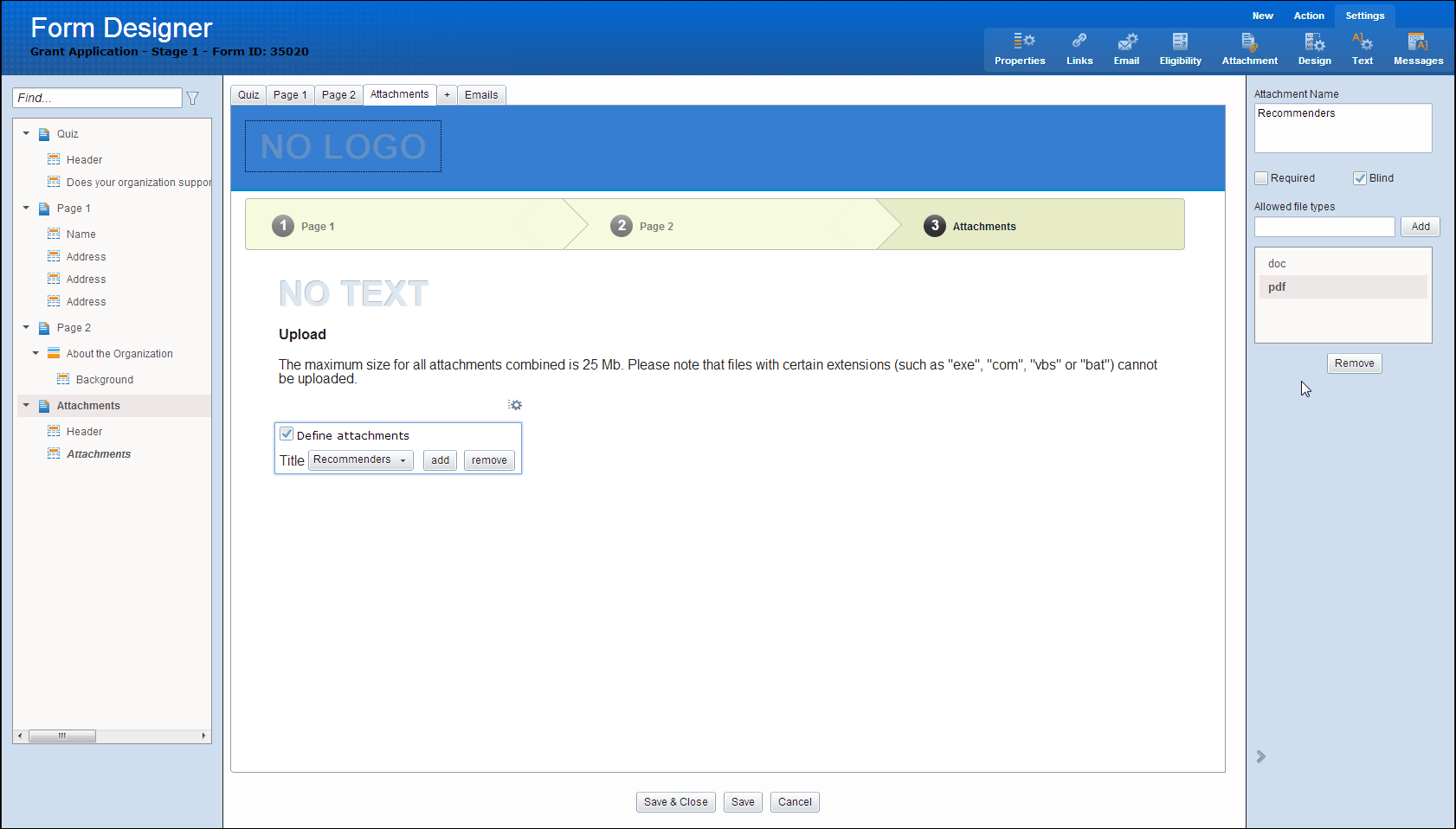The image size is (1456, 829).
Task: Click the Allowed file types input field
Action: (x=1324, y=227)
